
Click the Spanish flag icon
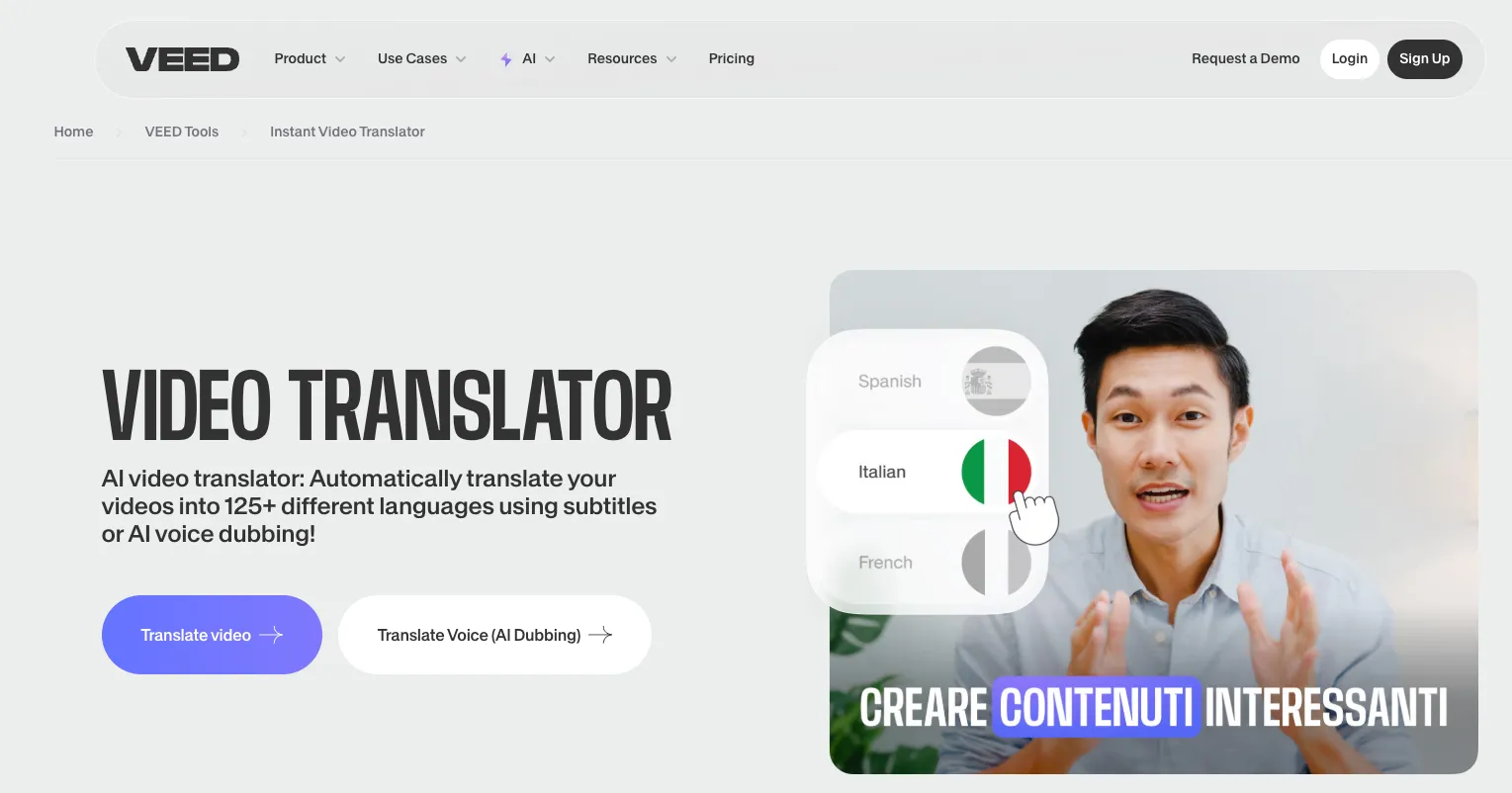pos(997,381)
